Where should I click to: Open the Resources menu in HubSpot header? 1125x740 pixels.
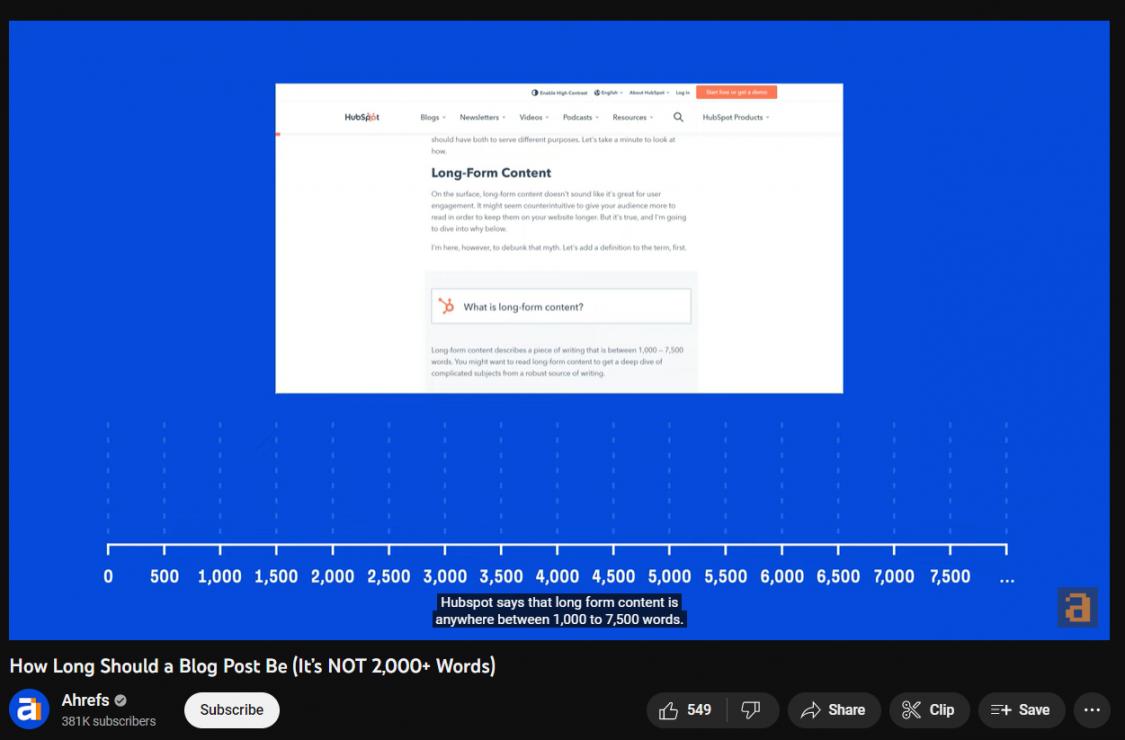(x=632, y=117)
